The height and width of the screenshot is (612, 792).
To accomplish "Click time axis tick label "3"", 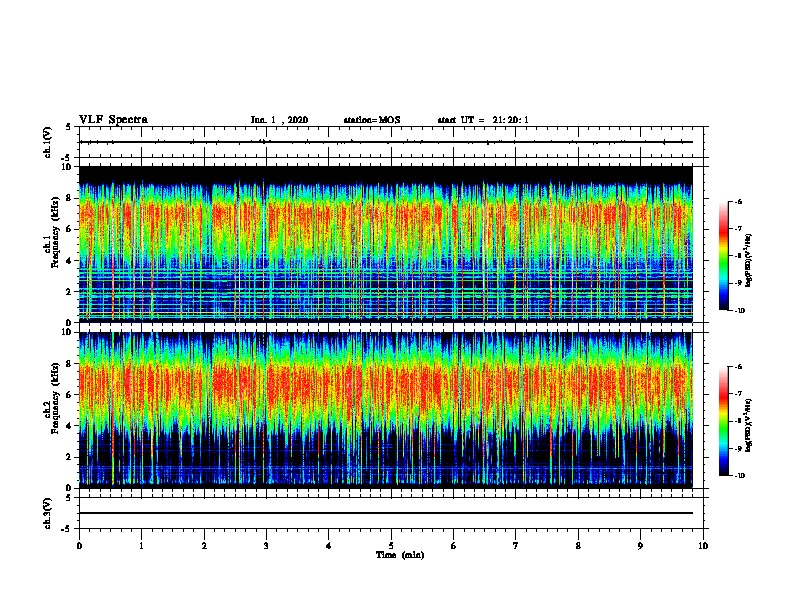I will pos(266,545).
